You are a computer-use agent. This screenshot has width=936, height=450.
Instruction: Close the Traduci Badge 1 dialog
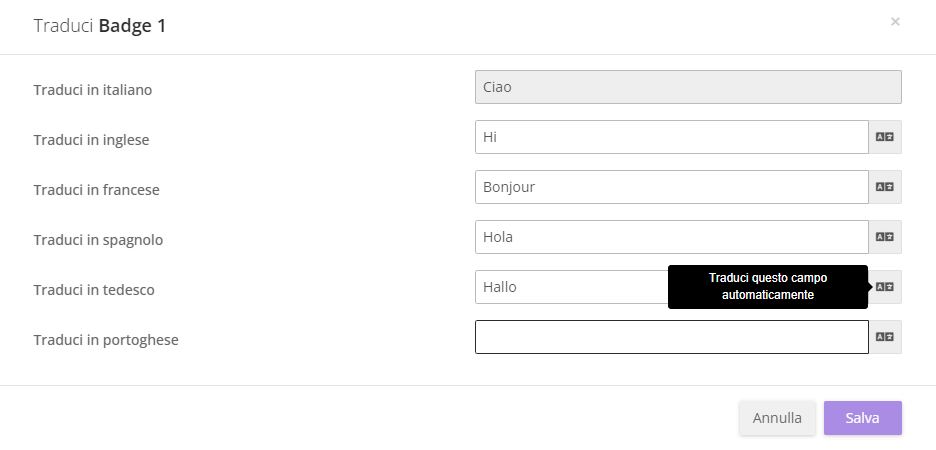coord(895,21)
